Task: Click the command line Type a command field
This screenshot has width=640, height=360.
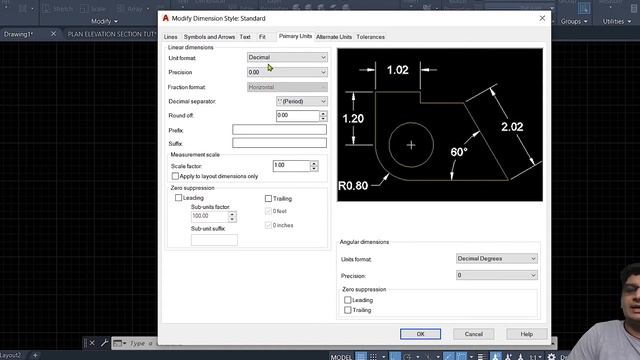Action: point(142,343)
